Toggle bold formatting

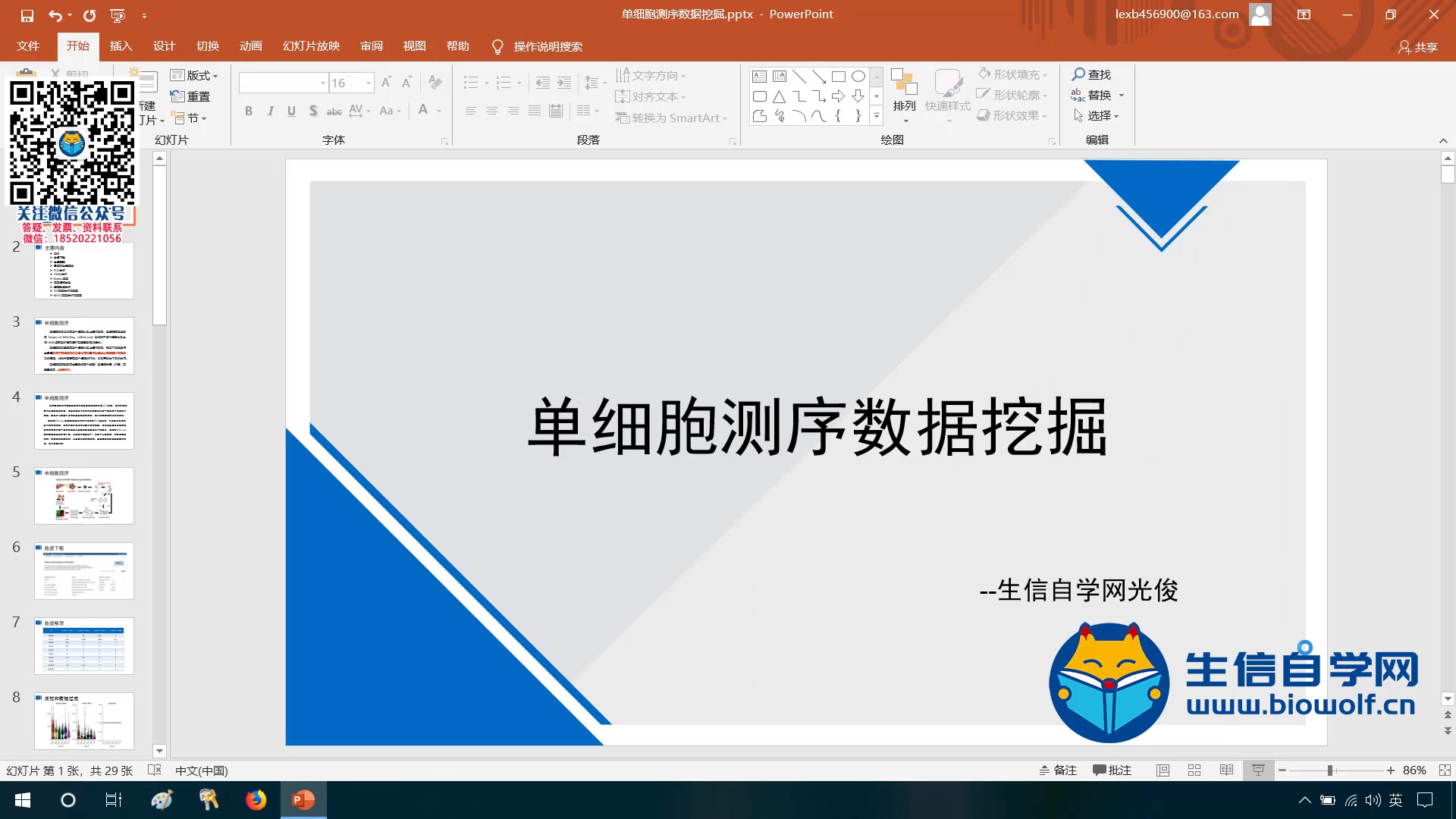coord(248,111)
